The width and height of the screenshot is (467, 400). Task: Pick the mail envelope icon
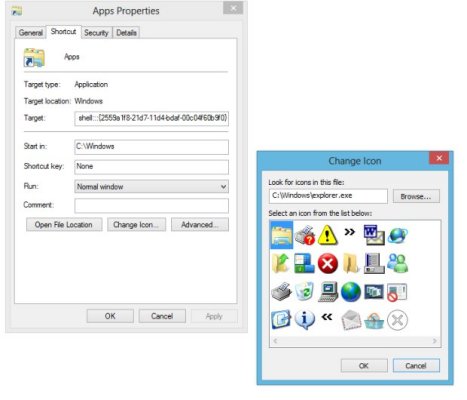(351, 320)
